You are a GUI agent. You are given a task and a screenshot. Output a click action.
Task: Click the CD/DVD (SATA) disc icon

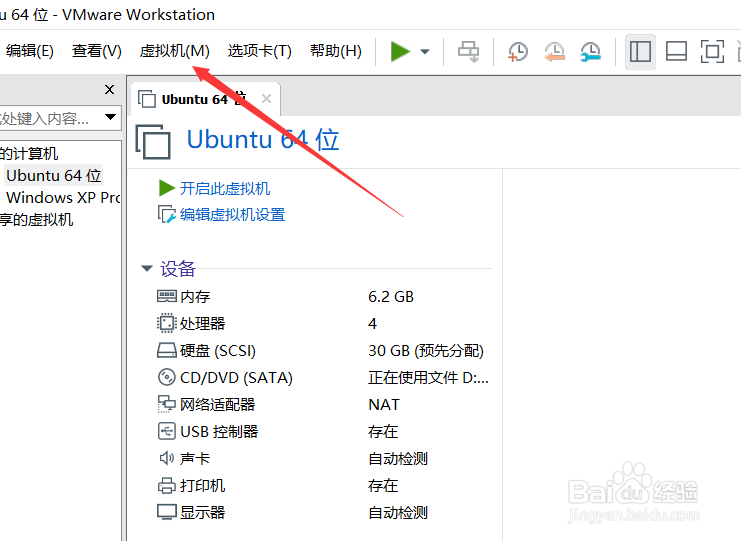point(166,378)
